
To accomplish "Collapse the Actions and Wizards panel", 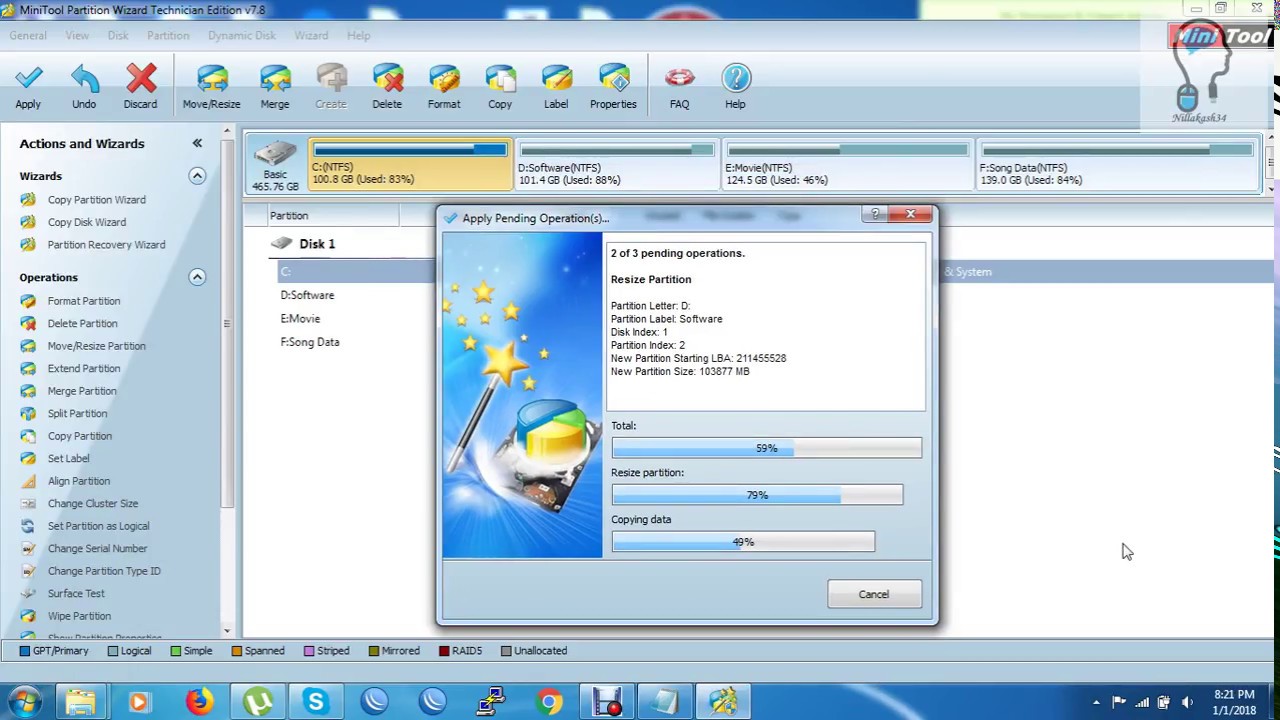I will 197,143.
